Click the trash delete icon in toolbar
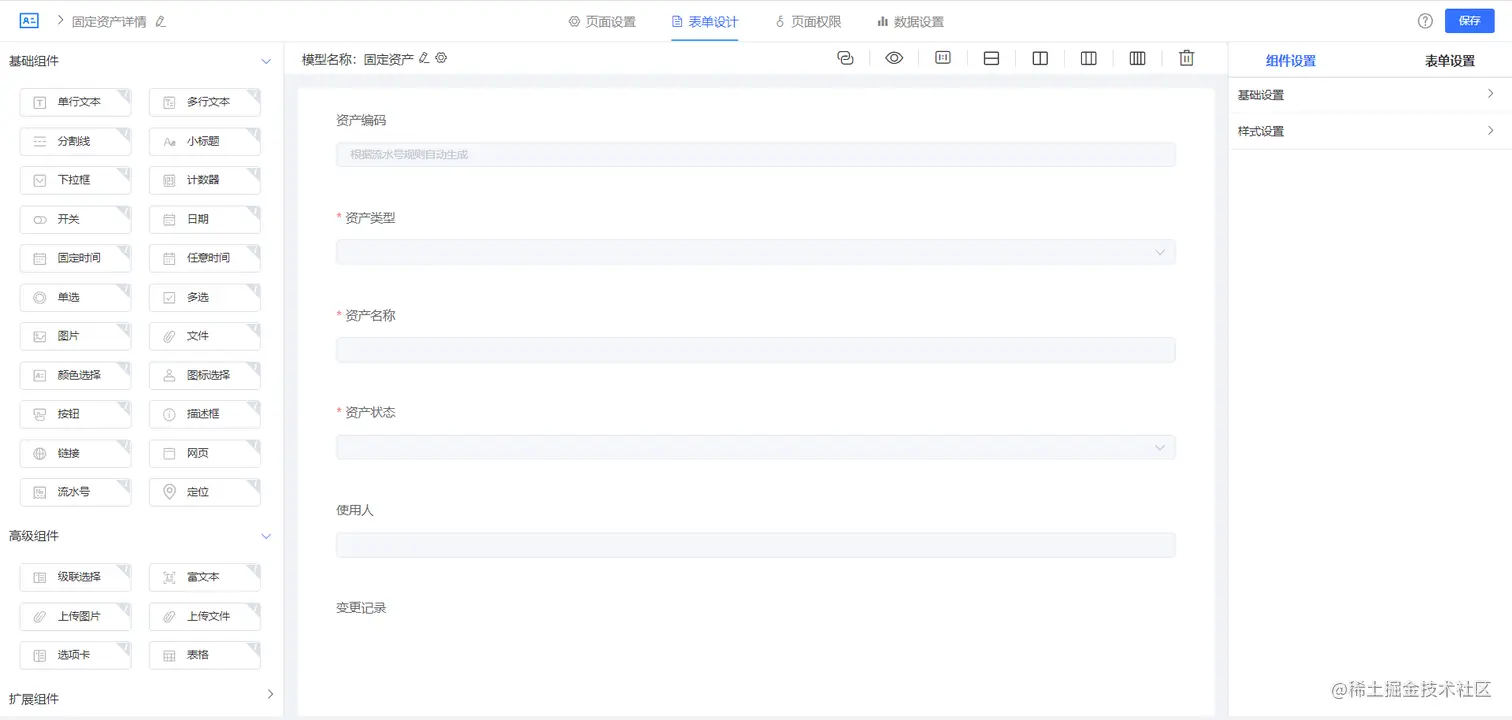The width and height of the screenshot is (1512, 720). point(1186,58)
